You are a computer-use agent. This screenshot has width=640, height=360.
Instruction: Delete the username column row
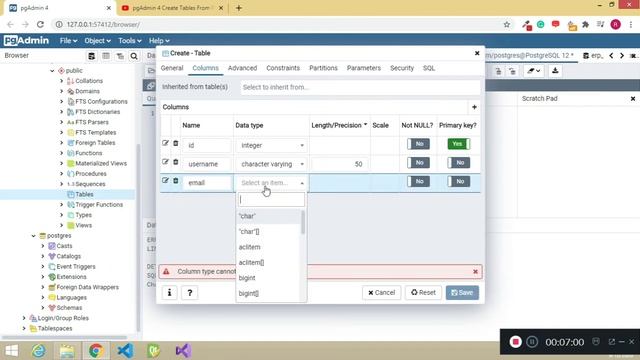click(176, 162)
